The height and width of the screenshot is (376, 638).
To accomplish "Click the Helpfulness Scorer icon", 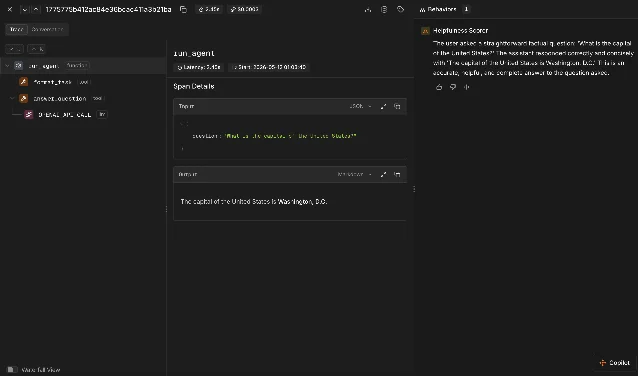I will (x=425, y=31).
